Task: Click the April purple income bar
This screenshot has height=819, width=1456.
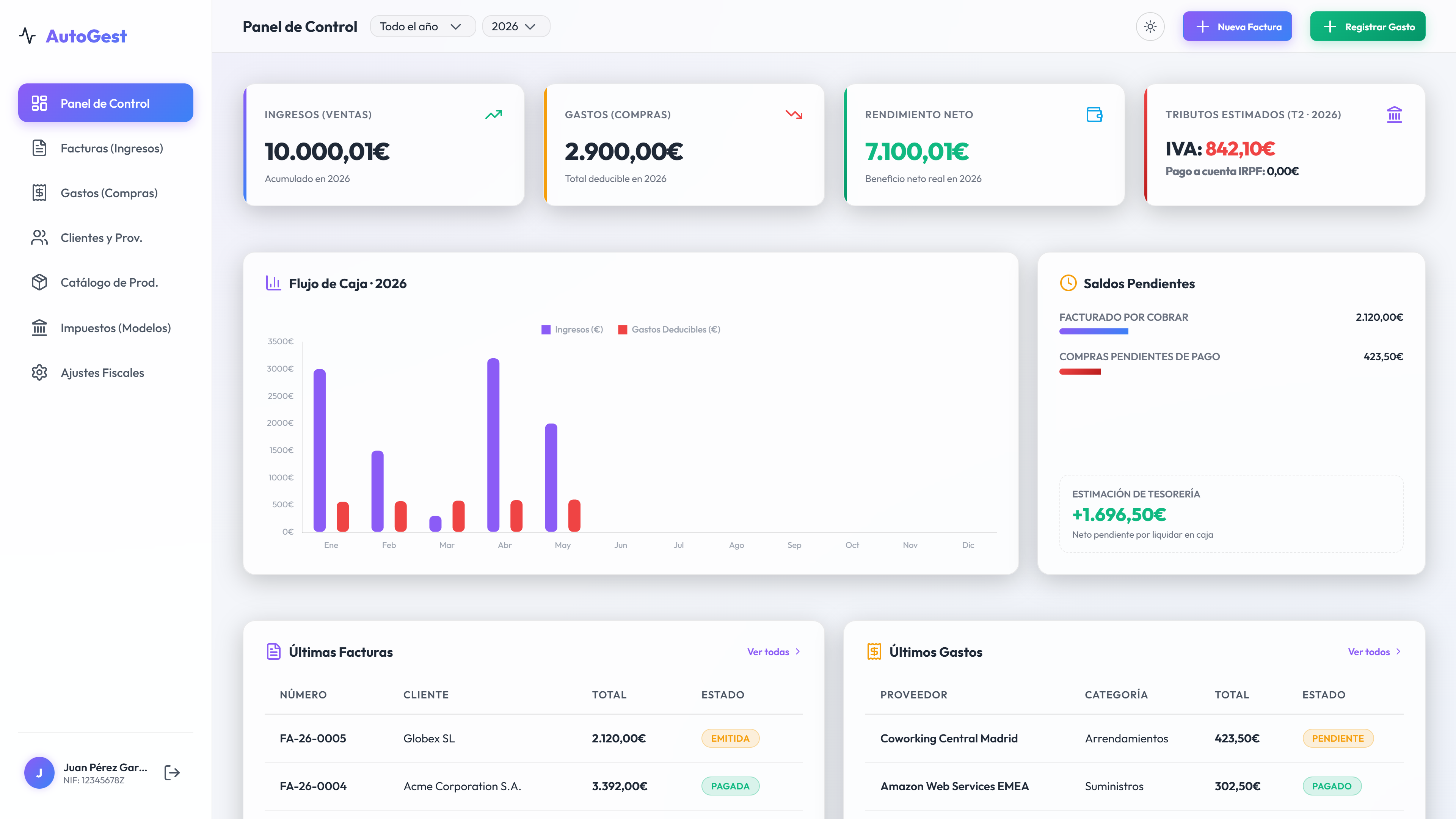Action: tap(493, 445)
